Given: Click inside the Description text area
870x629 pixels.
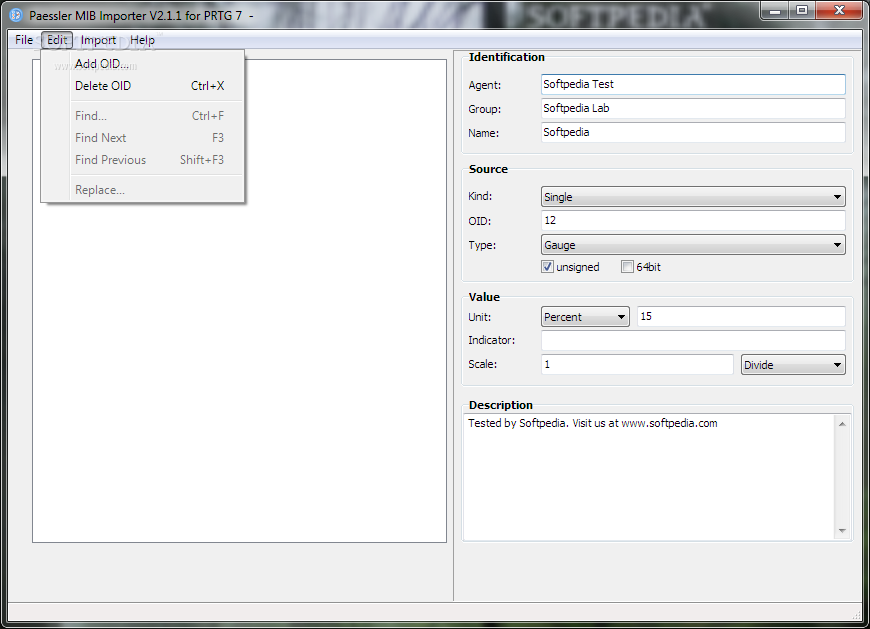Looking at the screenshot, I should [649, 477].
